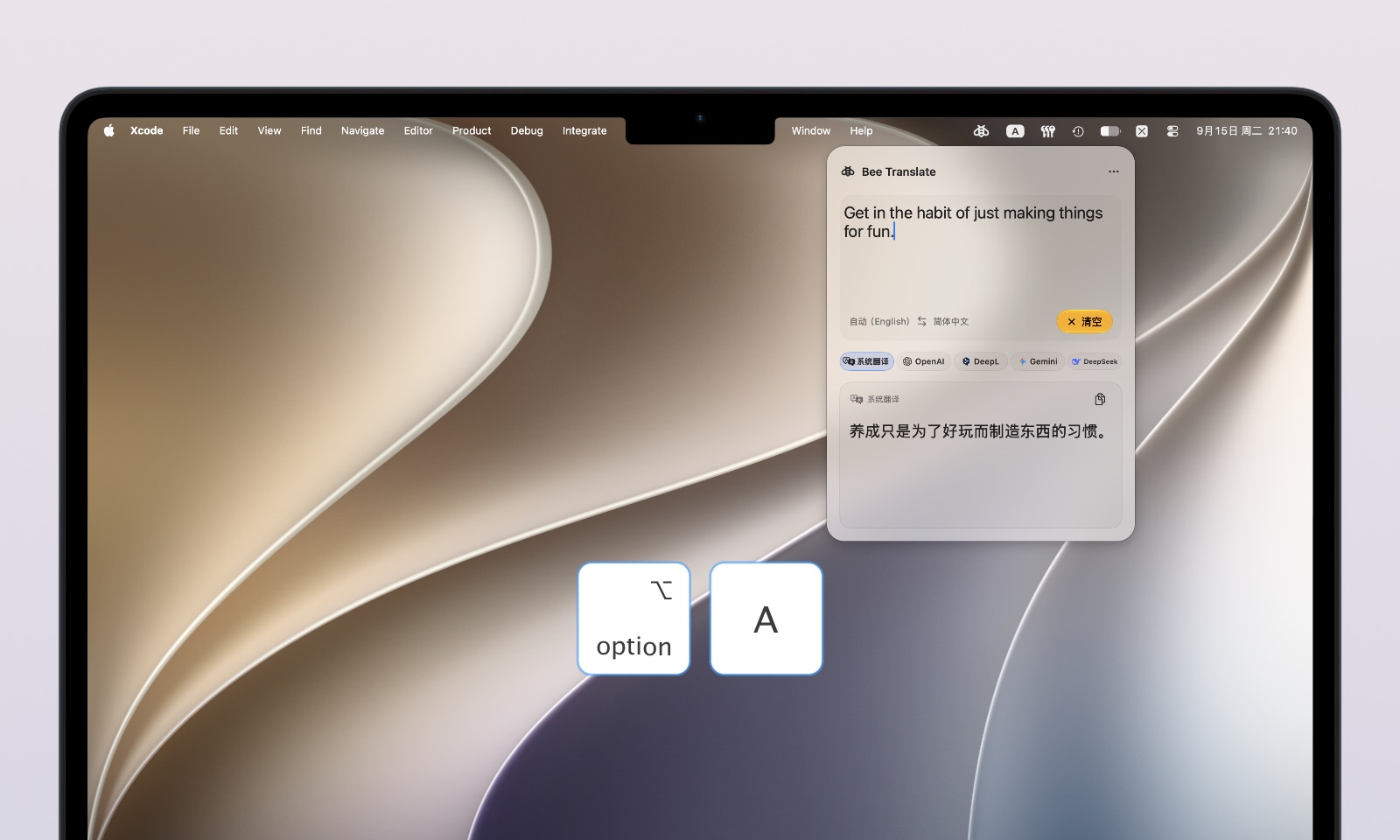The width and height of the screenshot is (1400, 840).
Task: Click the 清空 clear button
Action: tap(1085, 321)
